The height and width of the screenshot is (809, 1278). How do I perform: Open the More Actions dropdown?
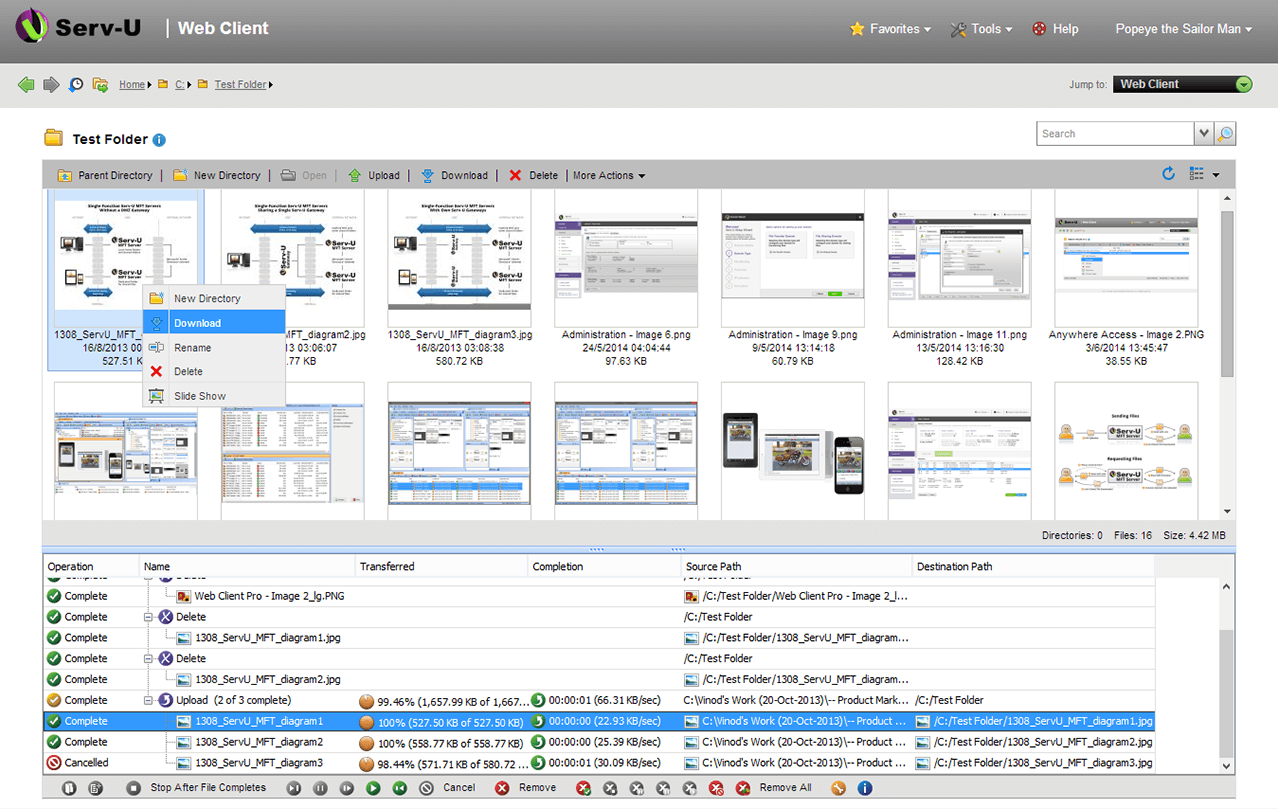609,176
